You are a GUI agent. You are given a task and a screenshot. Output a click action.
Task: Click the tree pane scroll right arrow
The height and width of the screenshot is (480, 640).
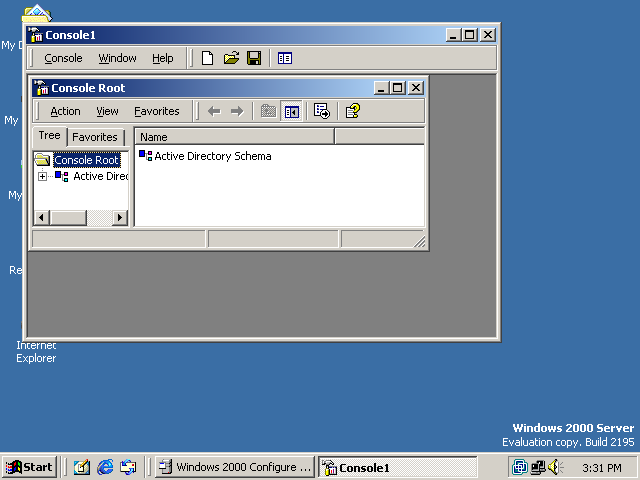tap(120, 218)
